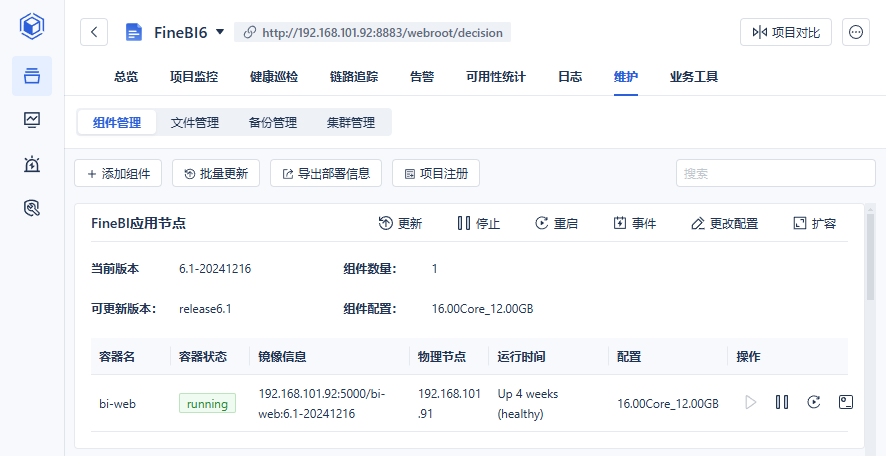Click the 容器状态 column header
The image size is (886, 456).
point(203,357)
